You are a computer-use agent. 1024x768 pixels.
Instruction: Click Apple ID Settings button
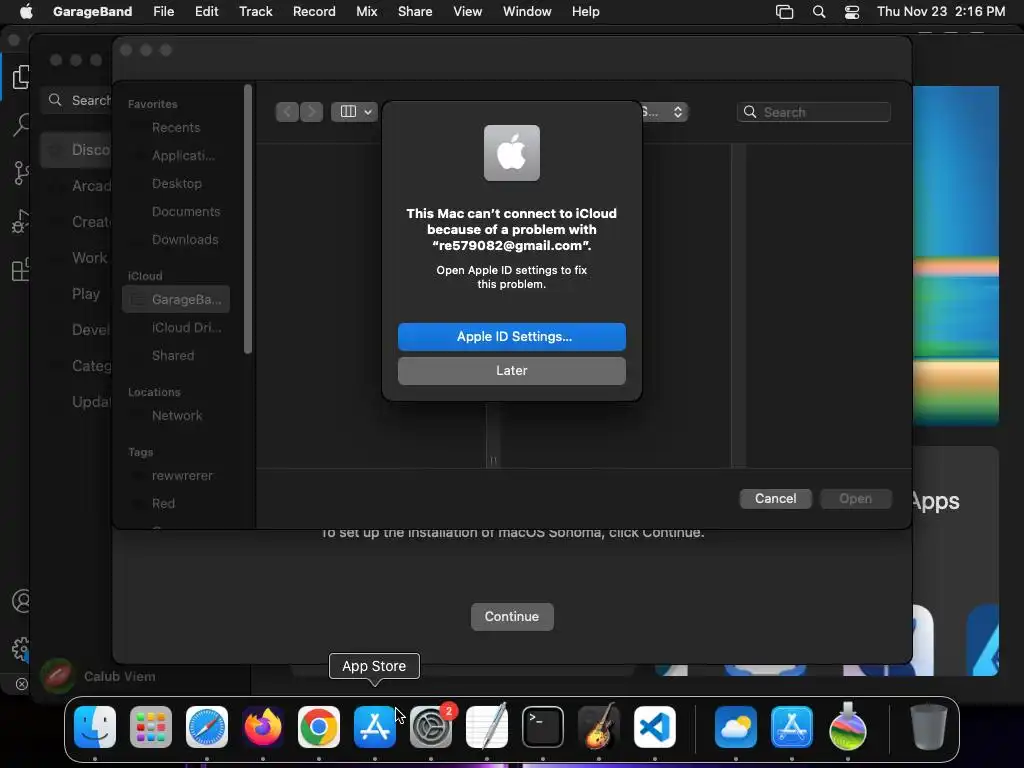coord(512,337)
